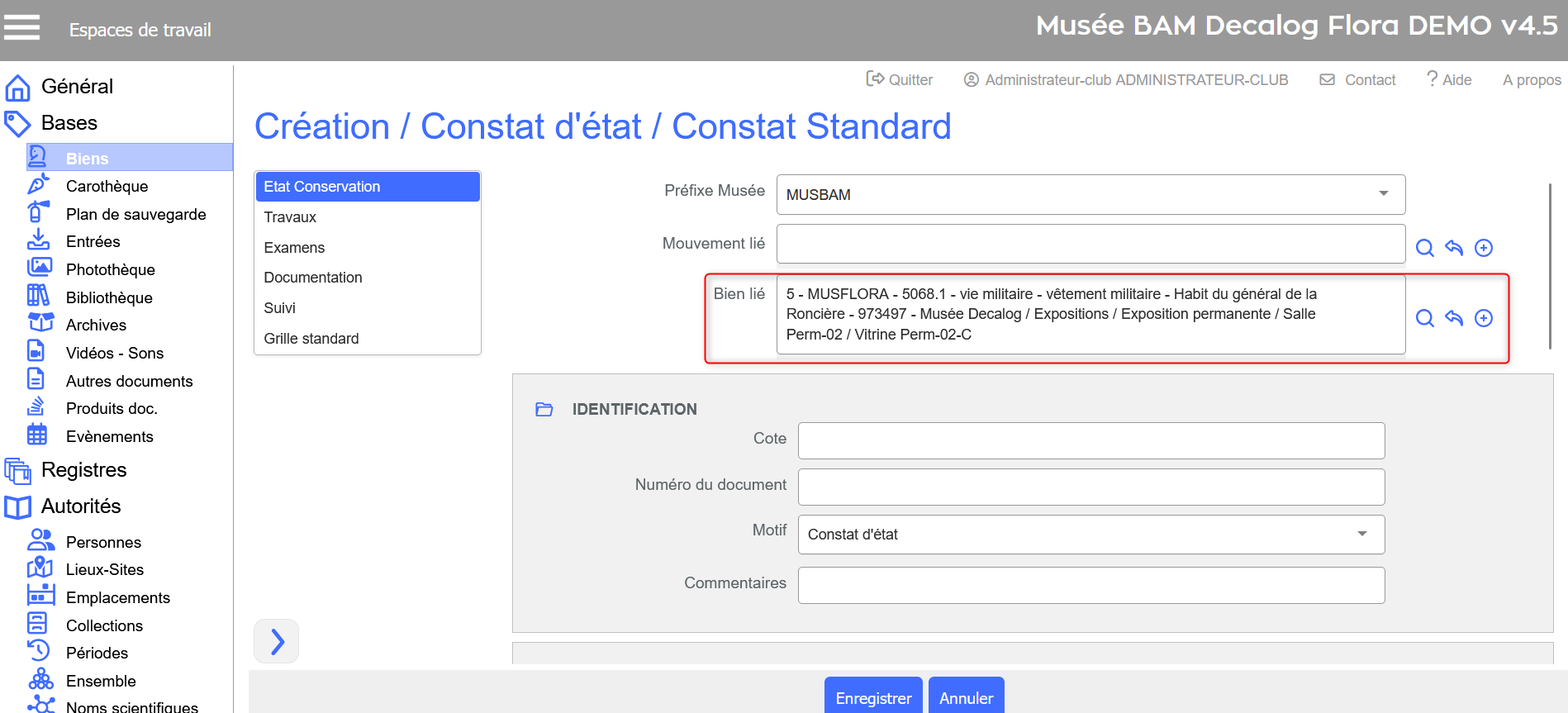Click the IDENTIFICATION folder icon

[544, 409]
